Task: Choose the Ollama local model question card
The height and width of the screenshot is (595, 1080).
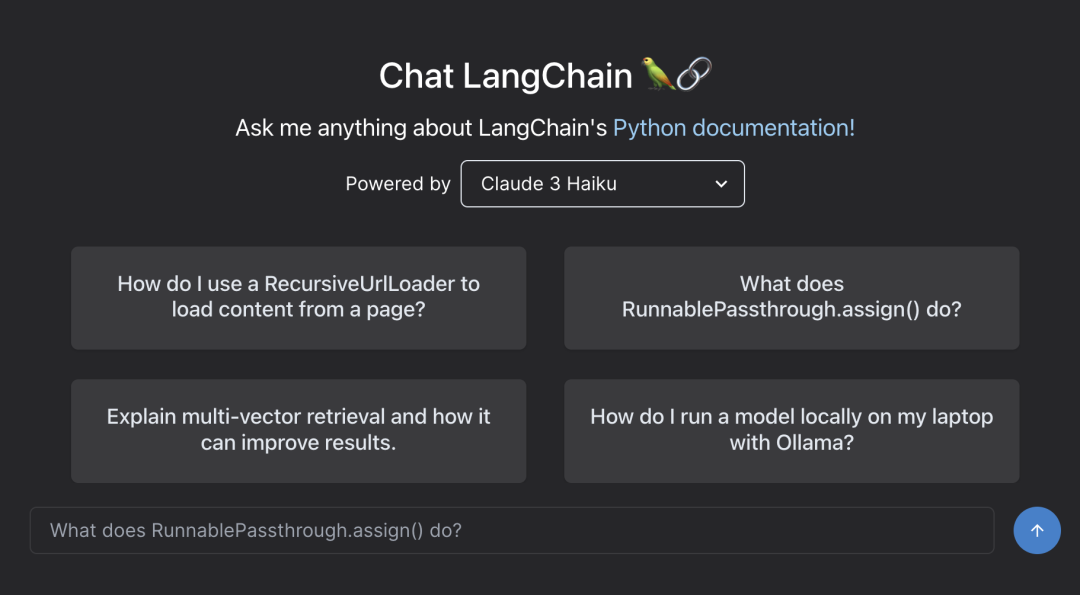Action: [x=791, y=430]
